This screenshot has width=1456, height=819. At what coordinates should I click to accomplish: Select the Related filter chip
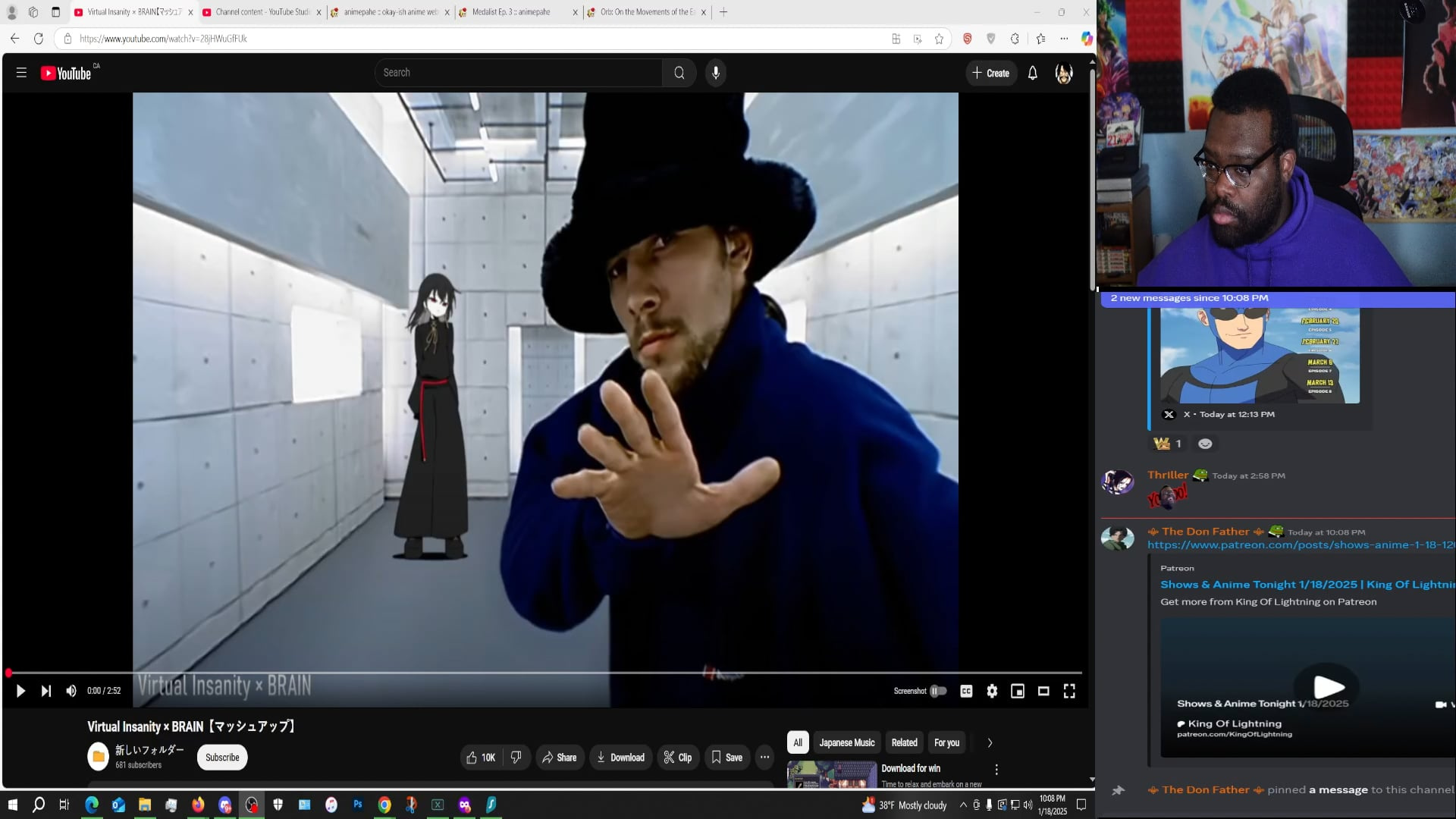pyautogui.click(x=905, y=742)
